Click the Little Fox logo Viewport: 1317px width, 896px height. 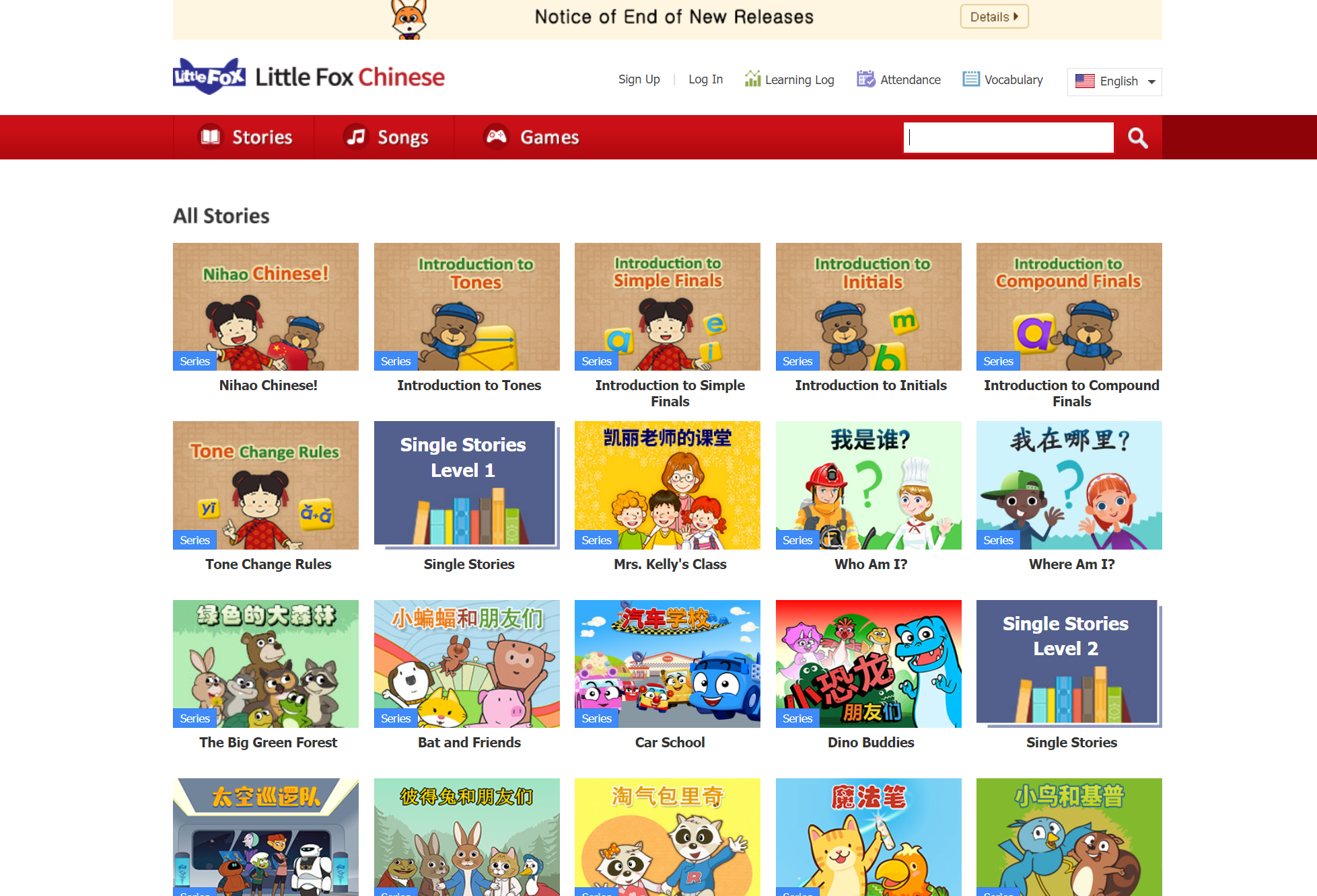[209, 77]
